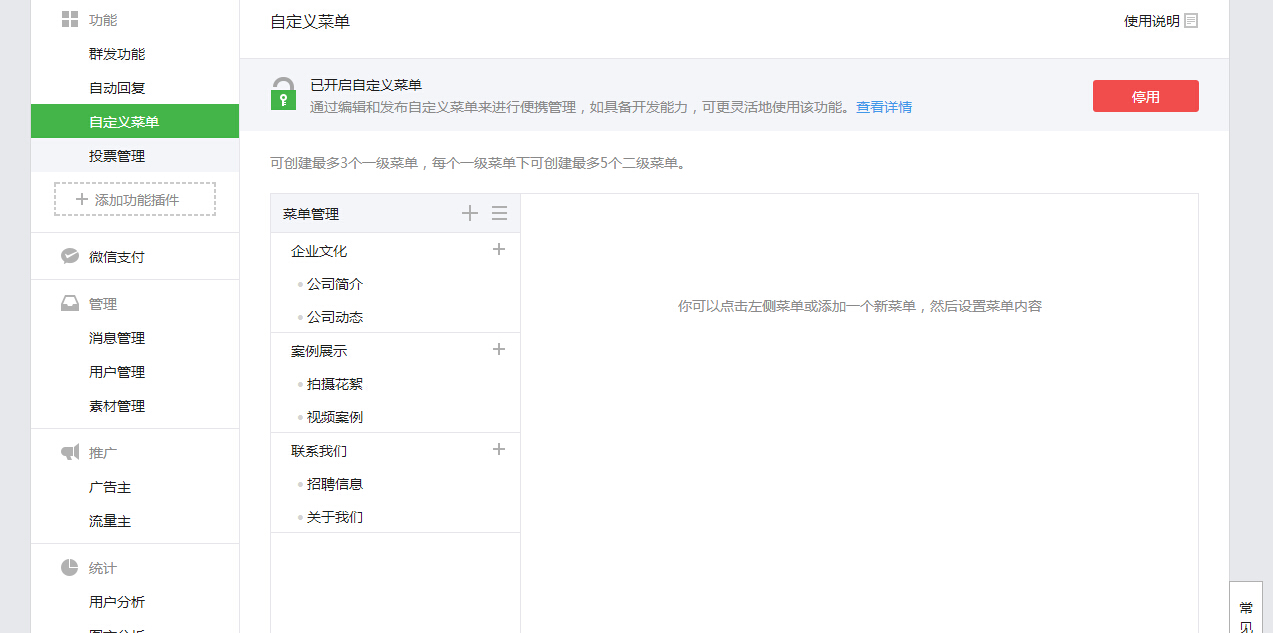Open the 查看详情 link
1273x633 pixels.
(x=884, y=107)
